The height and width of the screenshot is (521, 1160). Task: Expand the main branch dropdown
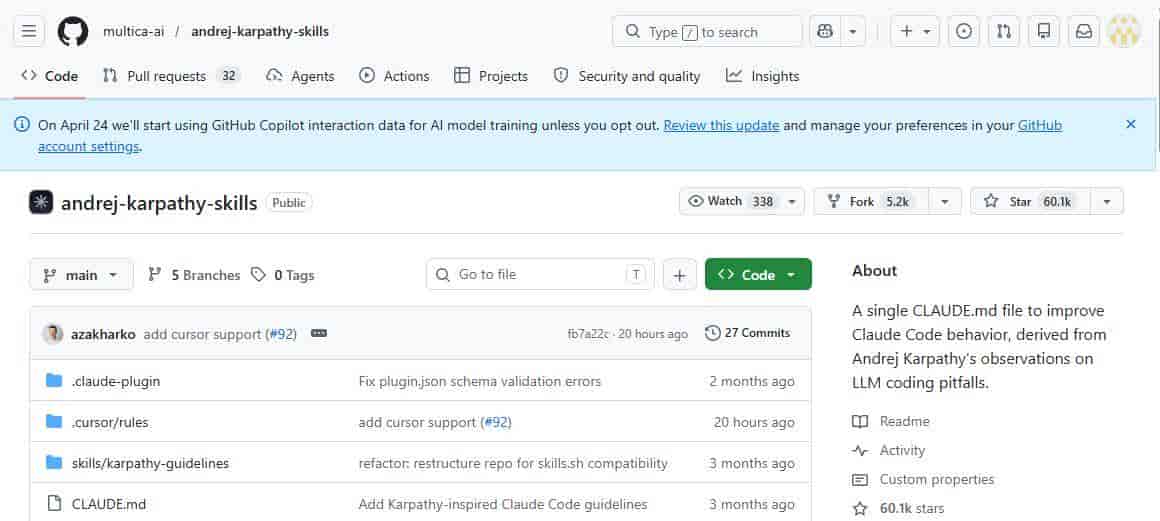pyautogui.click(x=81, y=275)
